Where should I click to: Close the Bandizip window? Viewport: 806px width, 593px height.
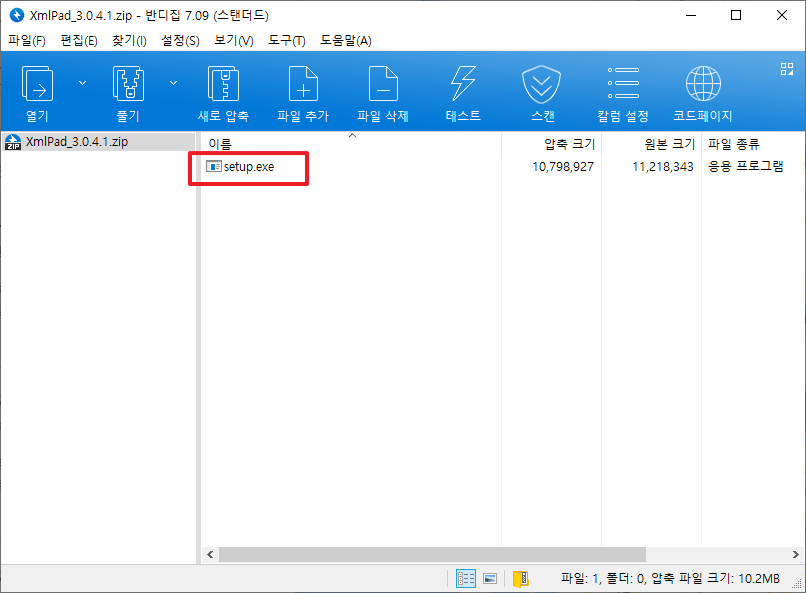(x=782, y=15)
